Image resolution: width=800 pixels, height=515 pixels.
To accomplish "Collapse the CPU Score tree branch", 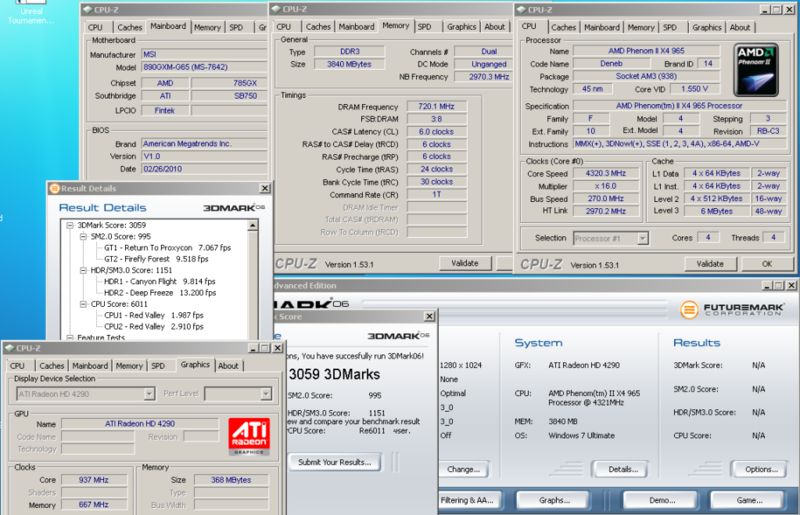I will [x=81, y=303].
